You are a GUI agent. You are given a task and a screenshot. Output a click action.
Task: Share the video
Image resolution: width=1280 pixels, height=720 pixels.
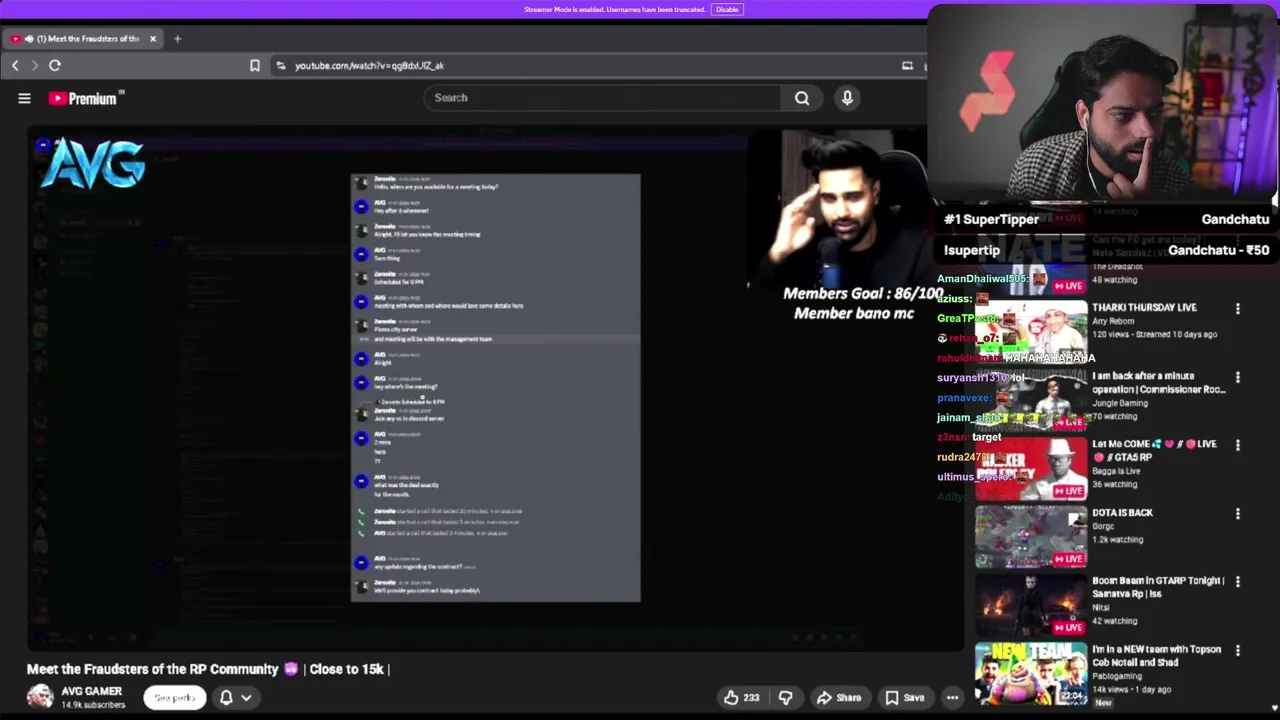coord(838,698)
